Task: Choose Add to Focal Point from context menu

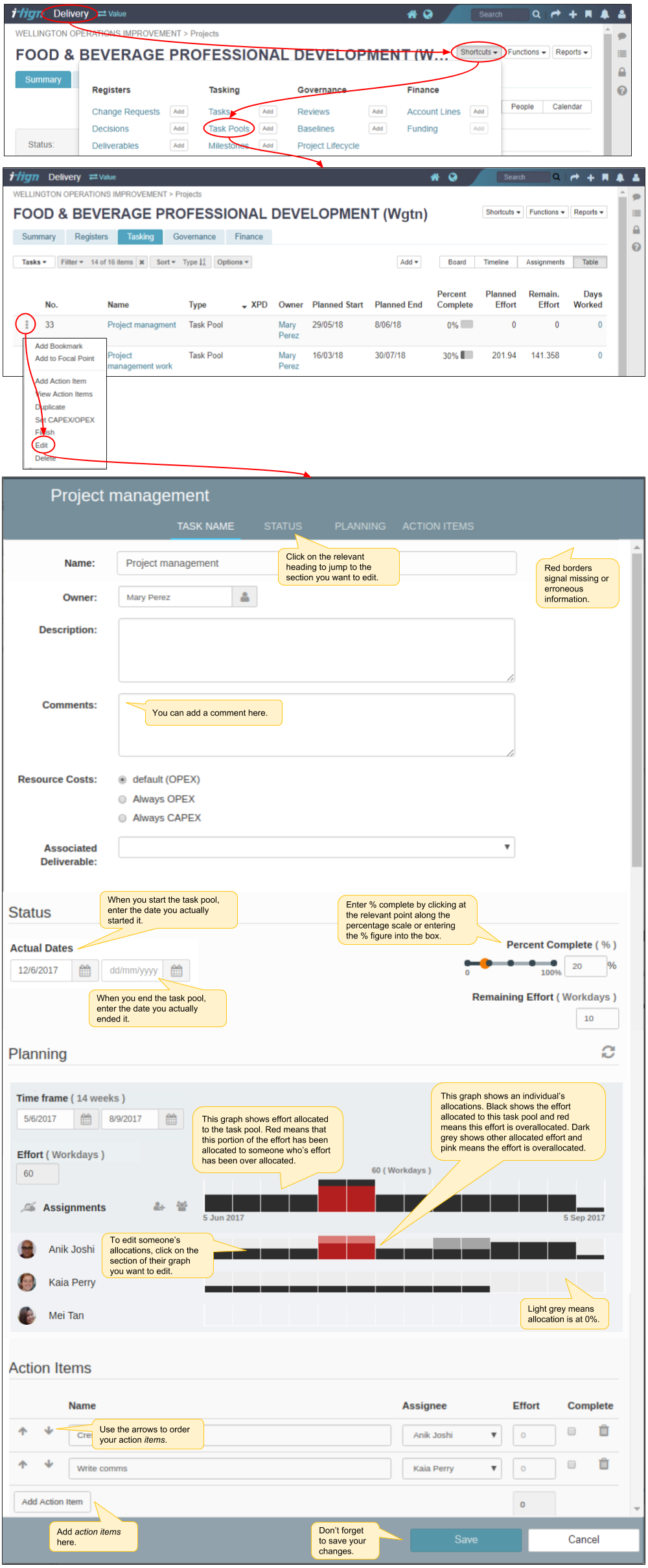Action: coord(65,358)
